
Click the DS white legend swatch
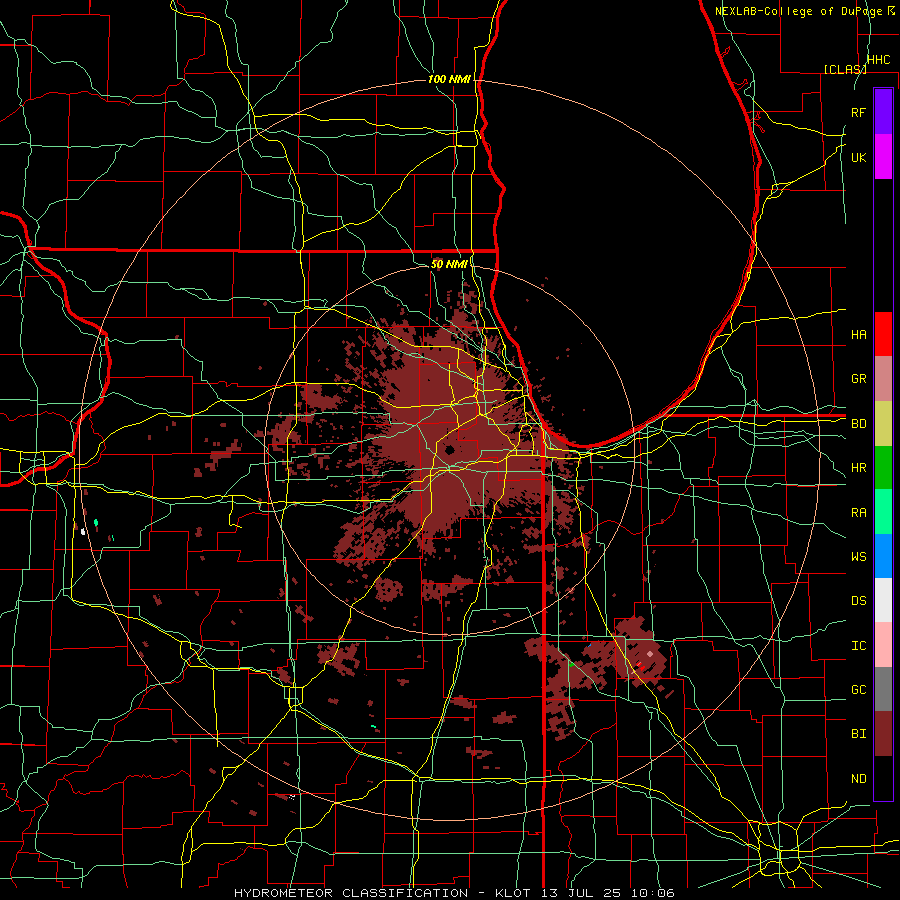(883, 600)
